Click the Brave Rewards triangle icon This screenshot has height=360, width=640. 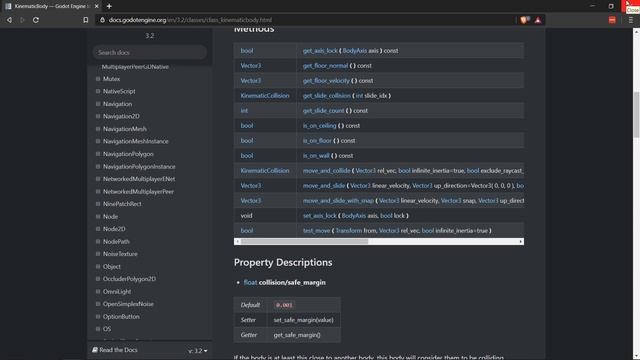click(538, 20)
